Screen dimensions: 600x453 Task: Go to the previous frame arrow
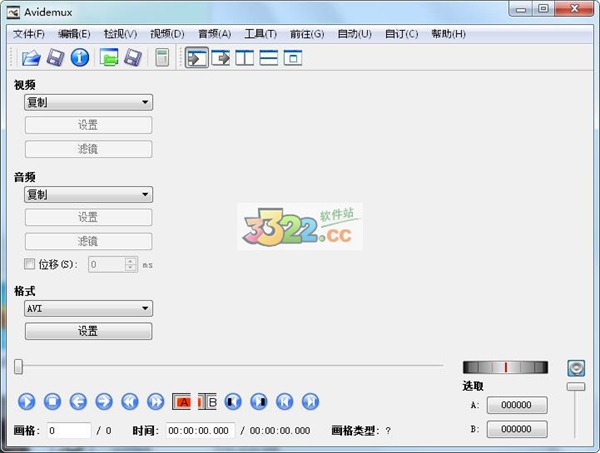click(78, 402)
